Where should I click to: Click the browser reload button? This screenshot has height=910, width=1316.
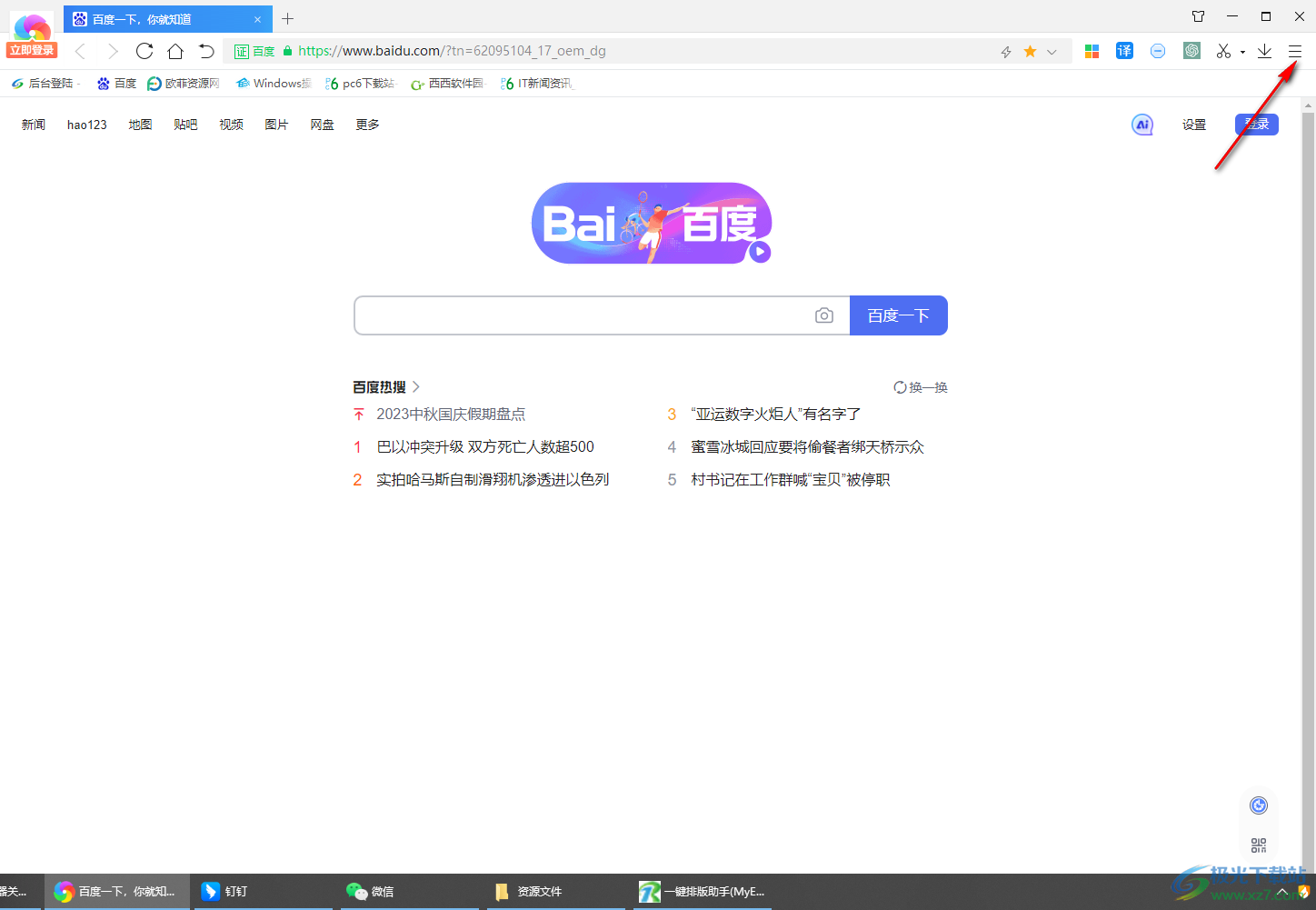pyautogui.click(x=145, y=51)
